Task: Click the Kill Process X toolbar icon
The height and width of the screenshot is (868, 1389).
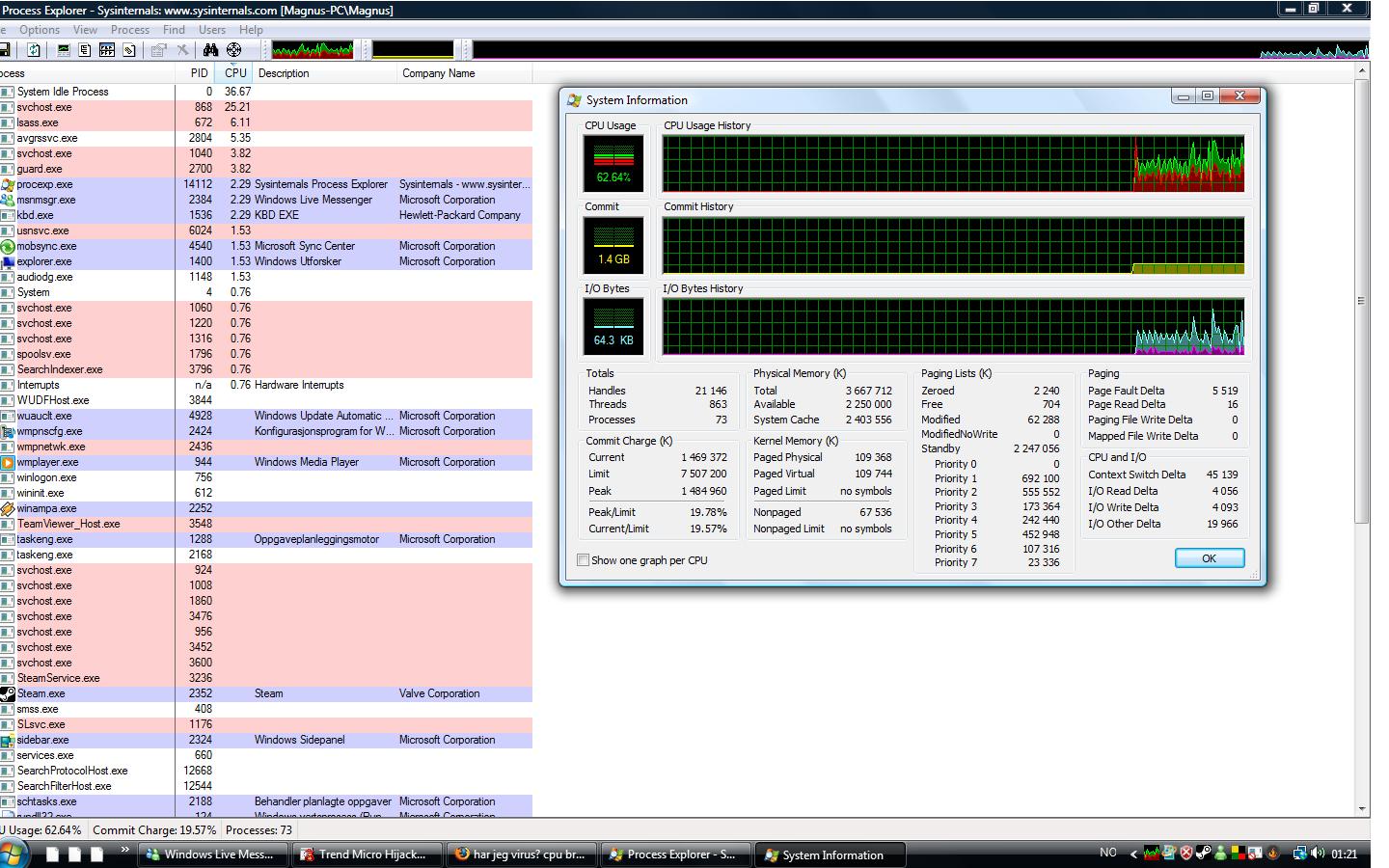Action: [x=182, y=50]
